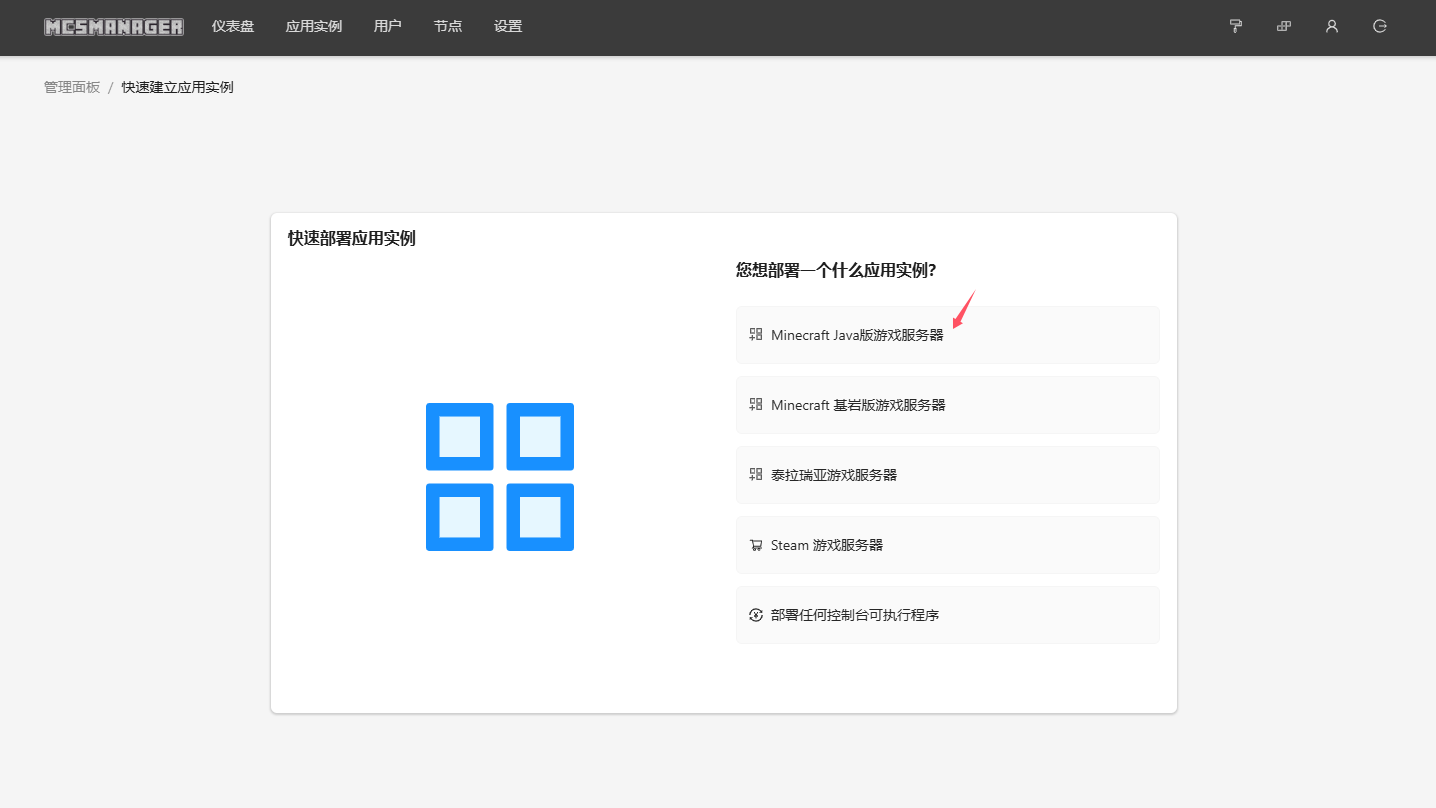Click the icon beside 部署任何控制台可执行程序
This screenshot has width=1436, height=808.
tap(756, 615)
